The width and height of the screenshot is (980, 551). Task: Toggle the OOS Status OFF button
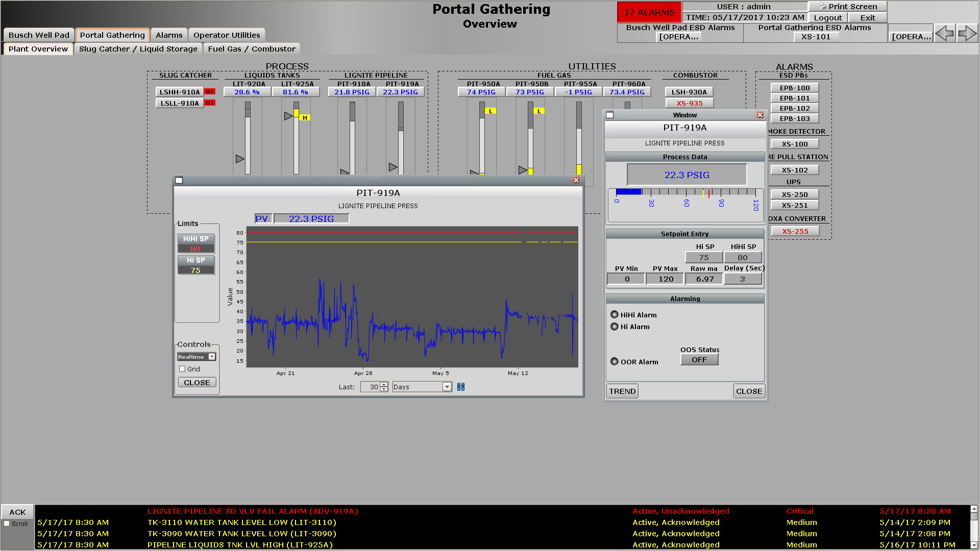pyautogui.click(x=699, y=360)
